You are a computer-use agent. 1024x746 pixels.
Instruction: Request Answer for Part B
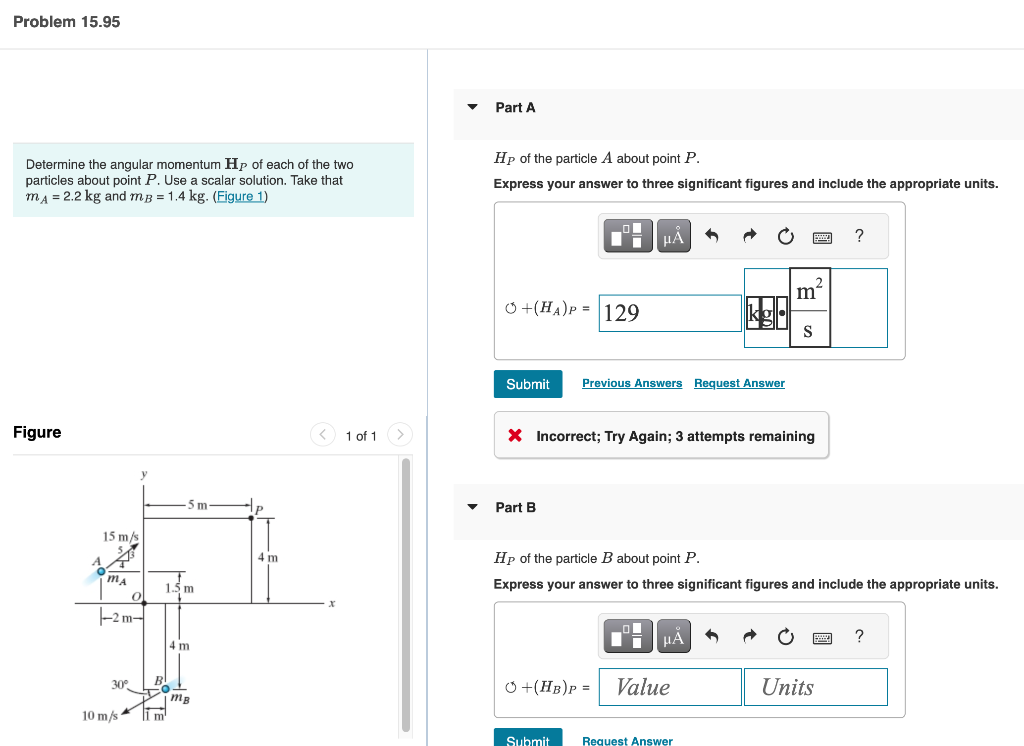[627, 741]
